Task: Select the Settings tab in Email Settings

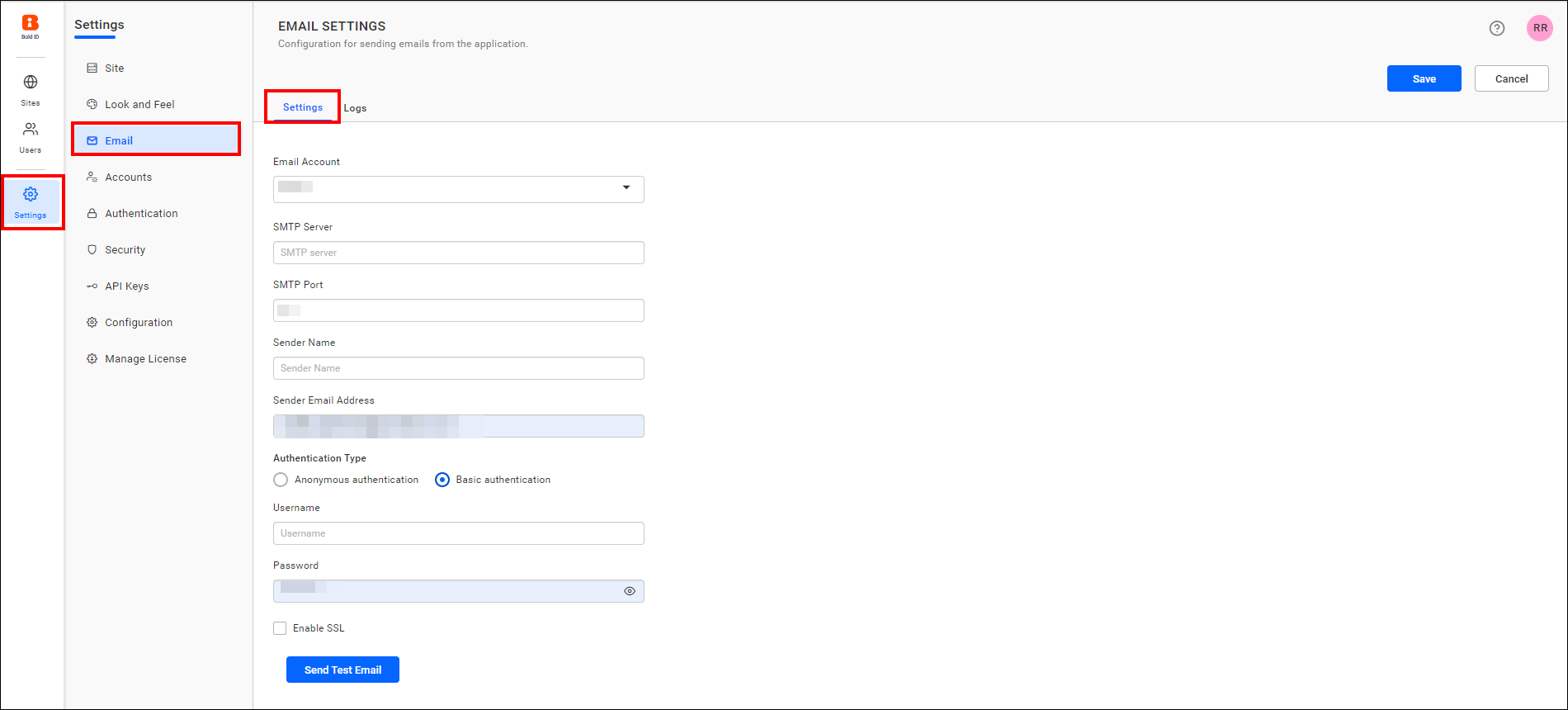Action: (303, 107)
